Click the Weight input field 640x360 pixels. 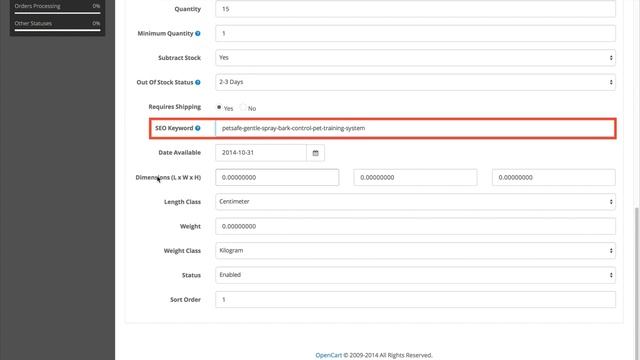pyautogui.click(x=415, y=226)
